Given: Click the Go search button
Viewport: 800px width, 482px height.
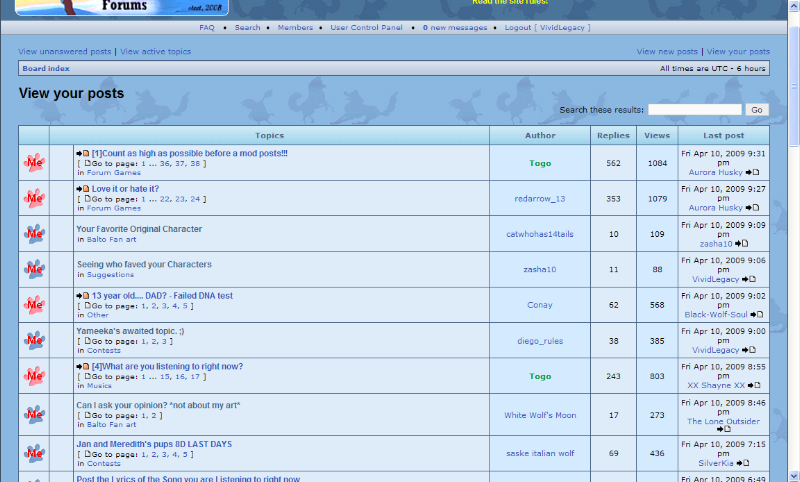Looking at the screenshot, I should [x=757, y=110].
